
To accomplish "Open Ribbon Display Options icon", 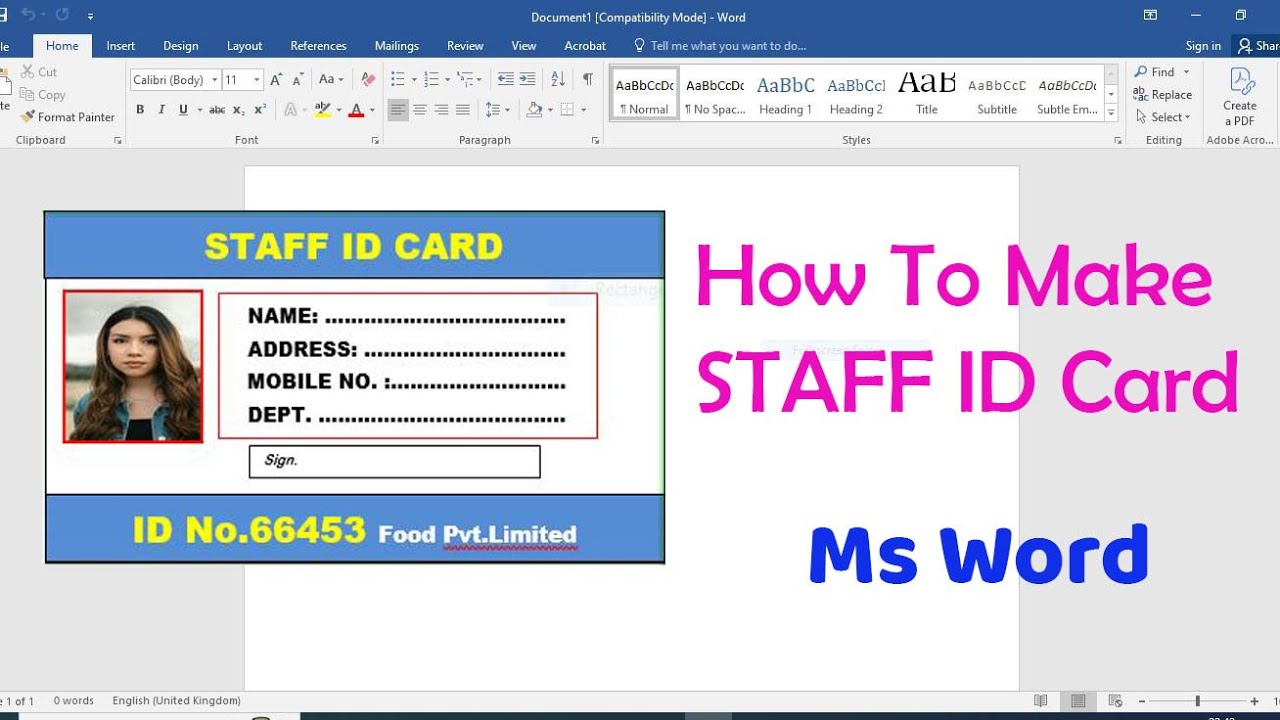I will [1150, 15].
